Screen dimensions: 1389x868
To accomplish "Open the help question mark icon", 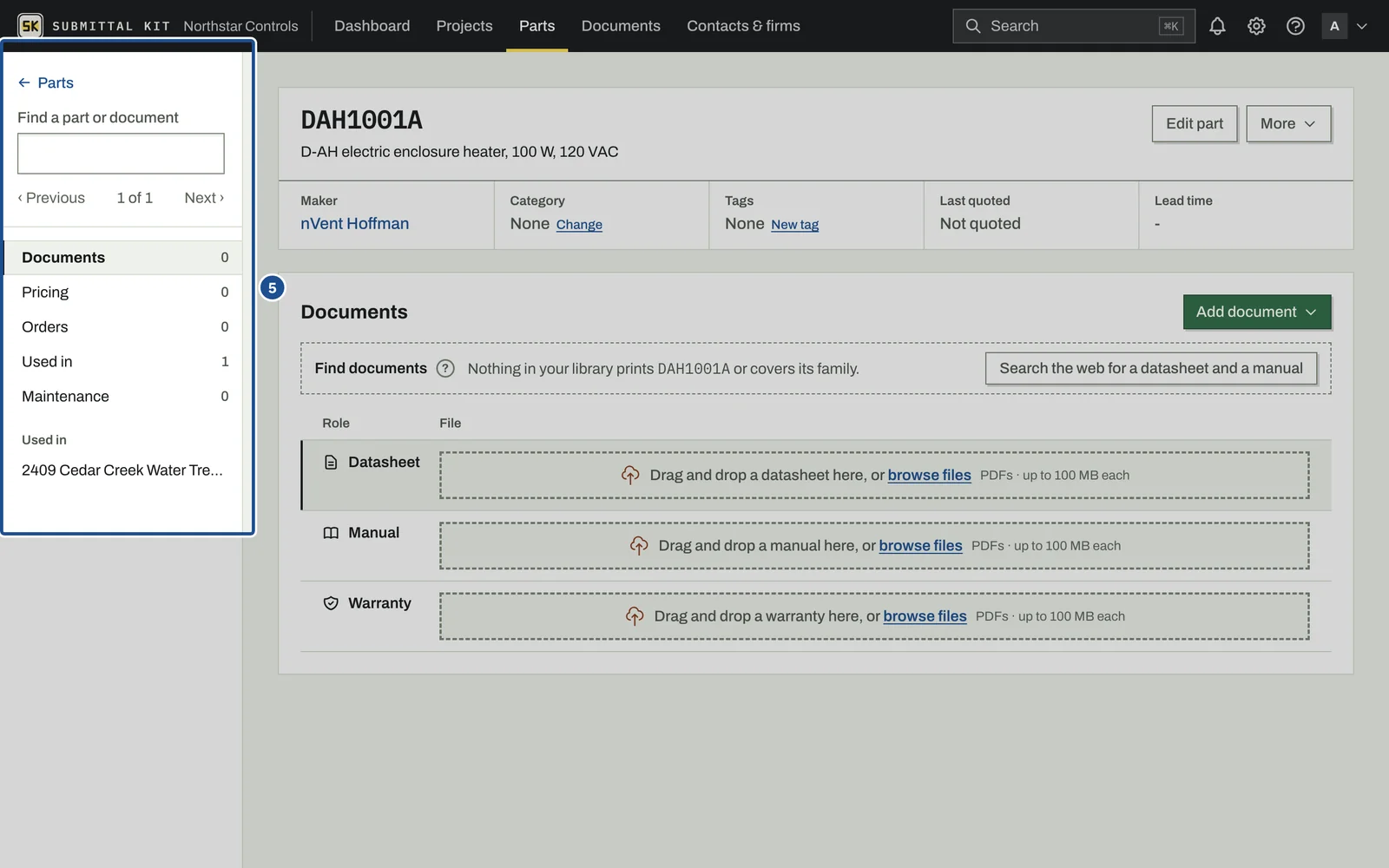I will pos(1295,26).
